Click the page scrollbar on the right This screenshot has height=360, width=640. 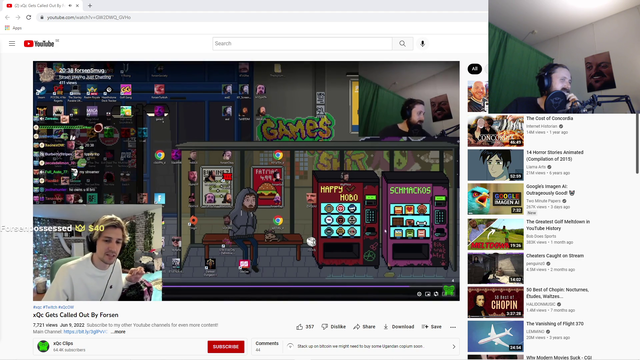[637, 143]
